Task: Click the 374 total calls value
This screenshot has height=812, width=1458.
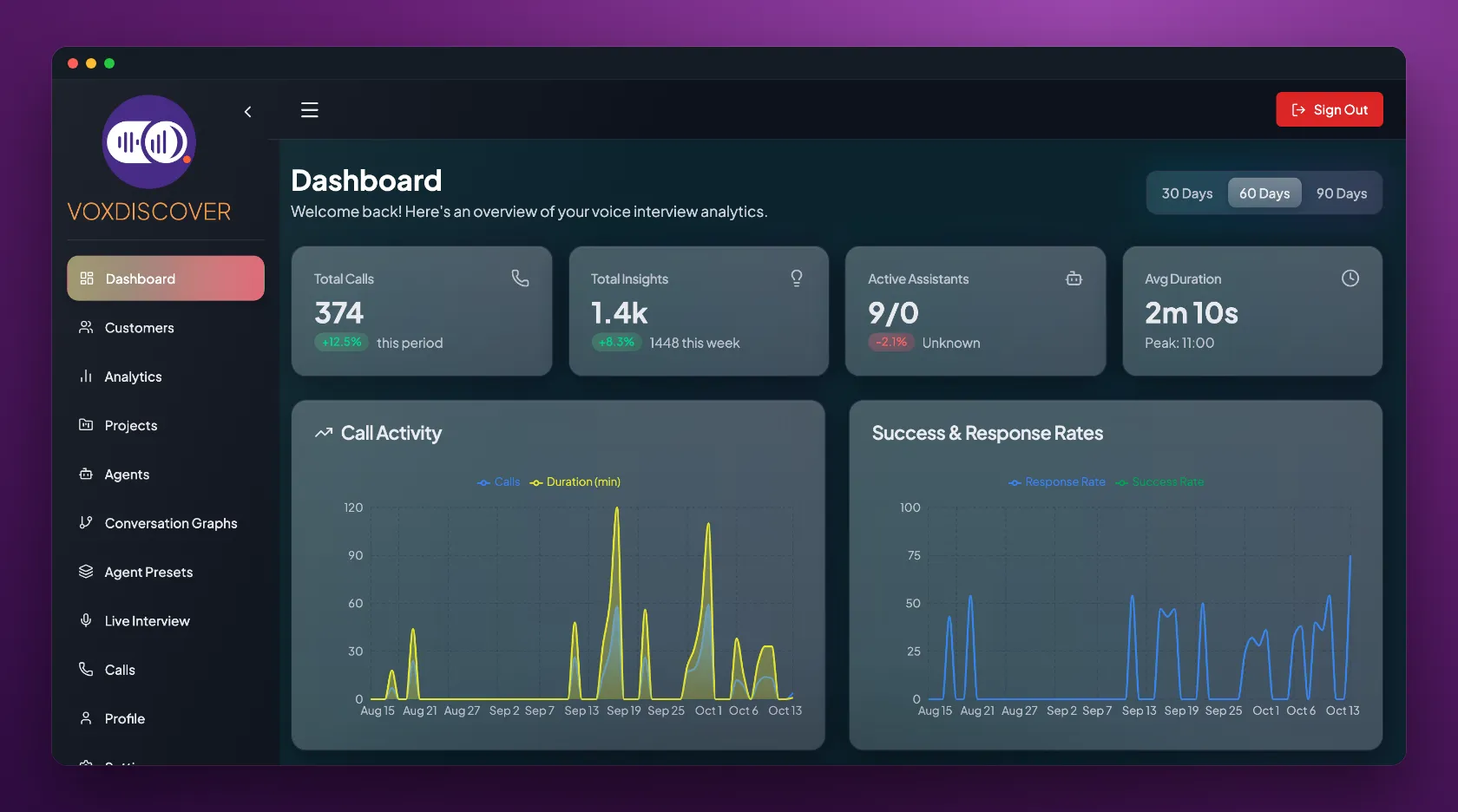Action: pos(339,313)
